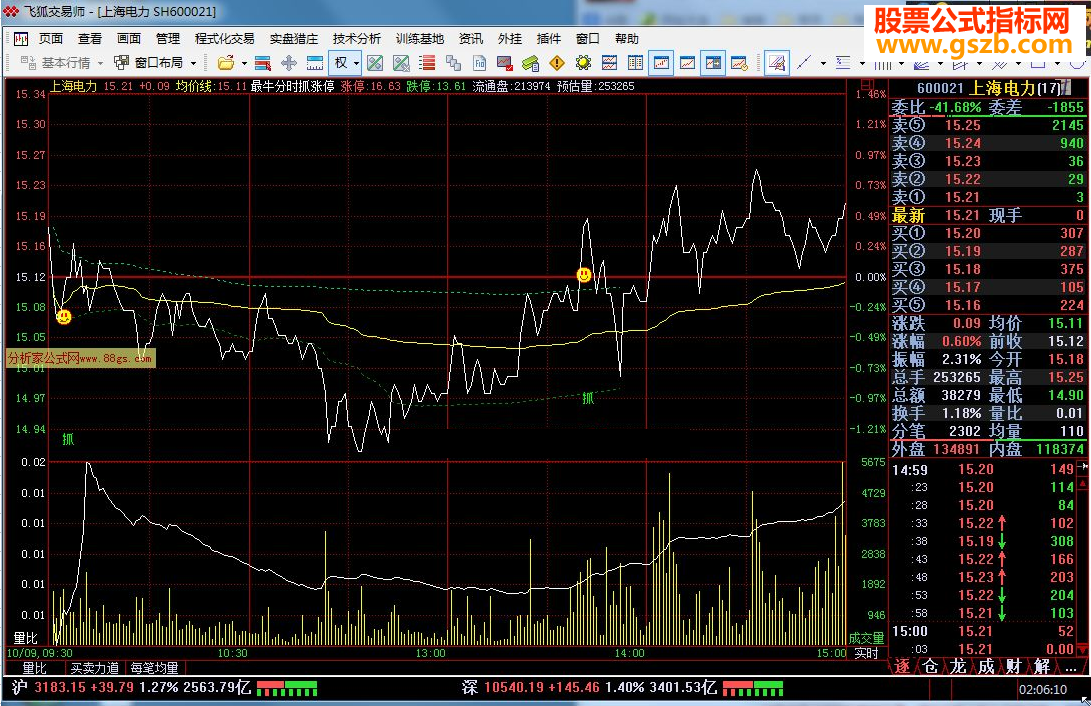The height and width of the screenshot is (706, 1091).
Task: Expand the line drawing tool dropdown
Action: [x=823, y=63]
